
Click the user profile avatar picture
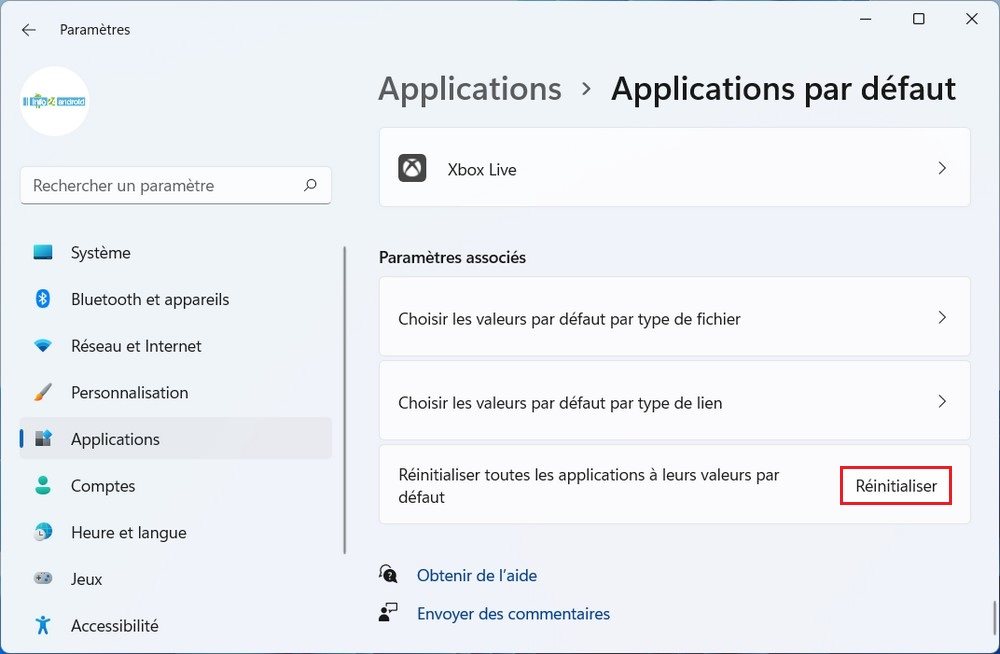pos(54,101)
